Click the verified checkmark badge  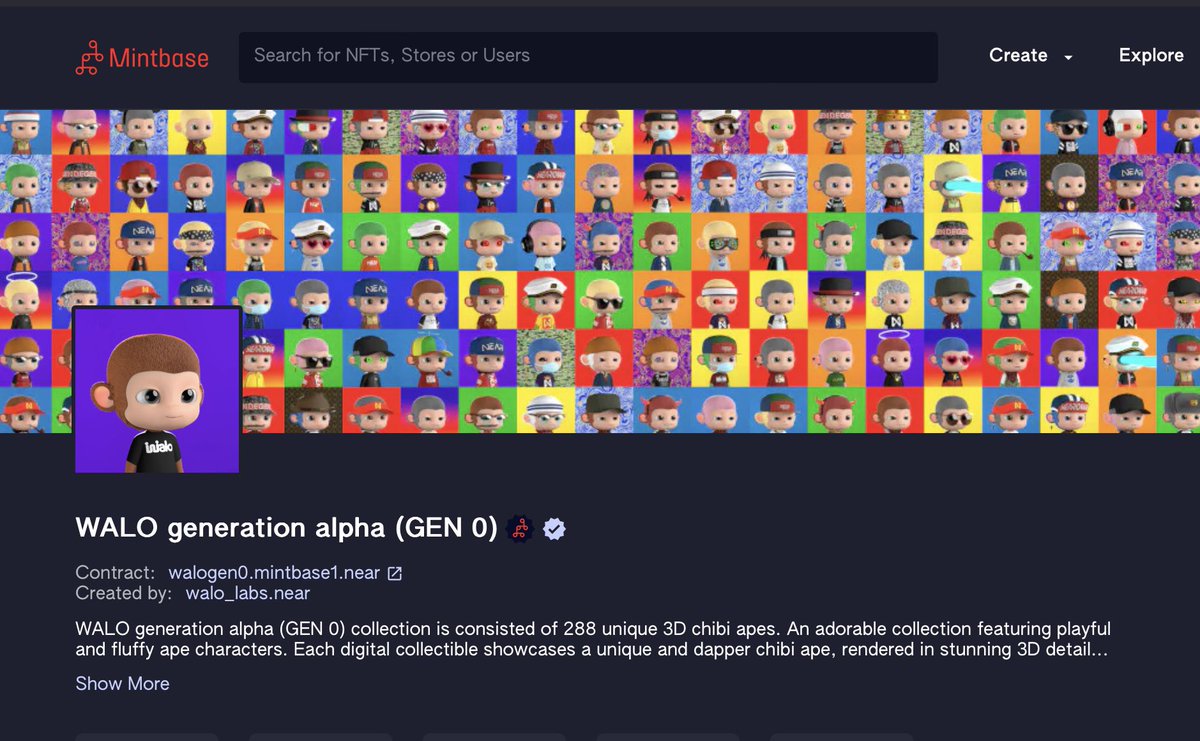tap(553, 528)
